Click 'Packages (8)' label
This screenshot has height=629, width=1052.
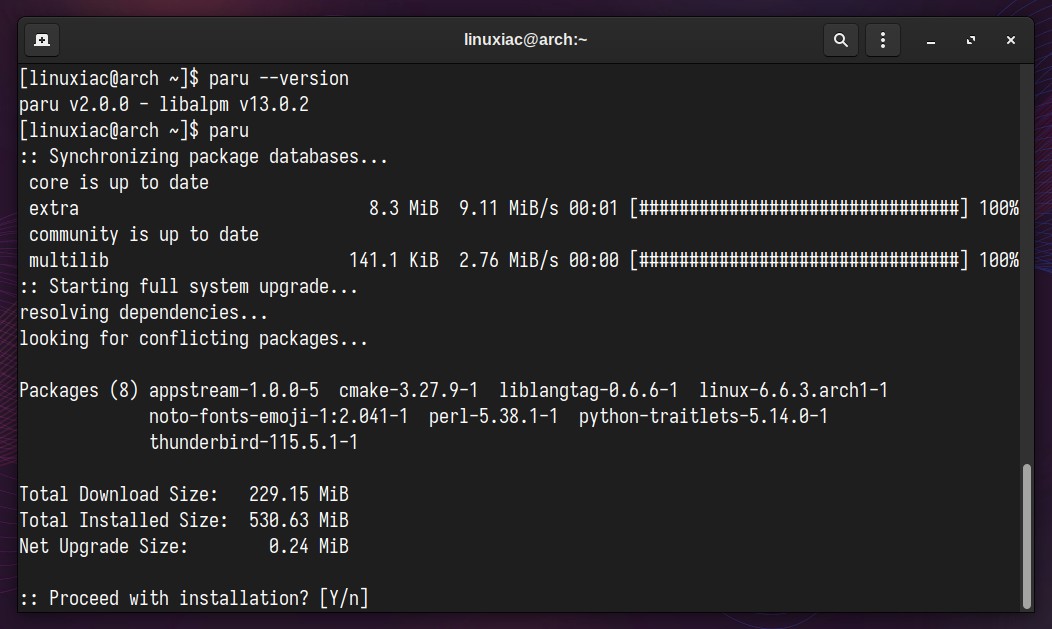pyautogui.click(x=78, y=390)
